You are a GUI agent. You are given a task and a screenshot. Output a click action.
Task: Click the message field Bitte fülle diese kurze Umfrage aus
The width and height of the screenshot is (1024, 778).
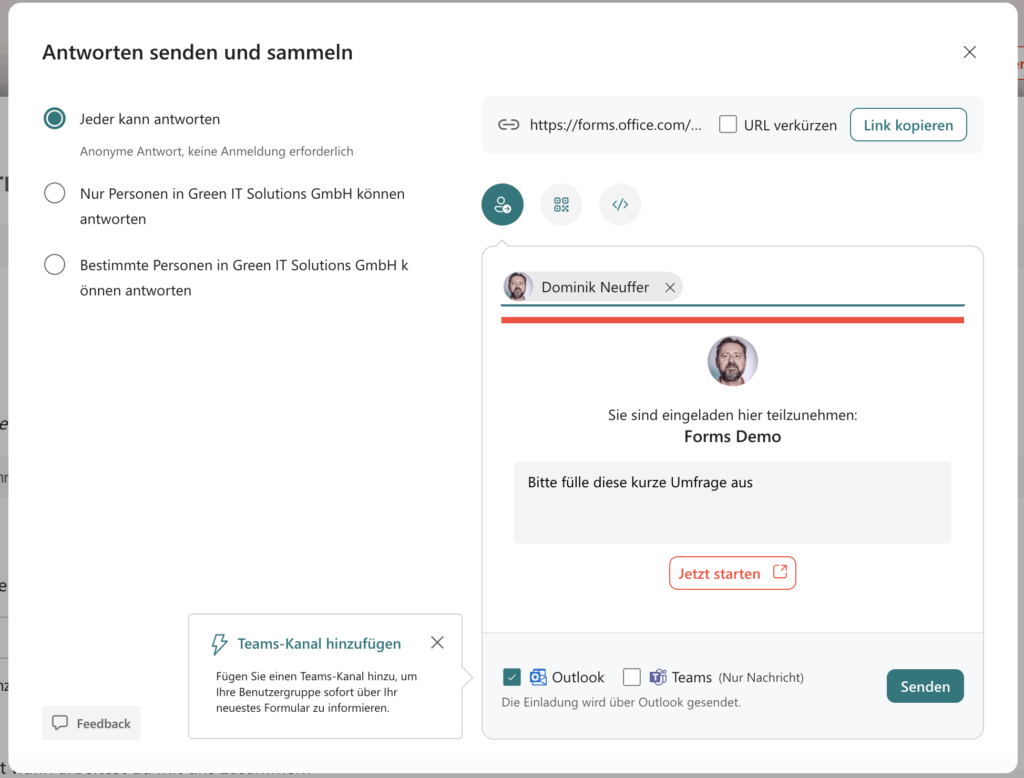tap(732, 502)
